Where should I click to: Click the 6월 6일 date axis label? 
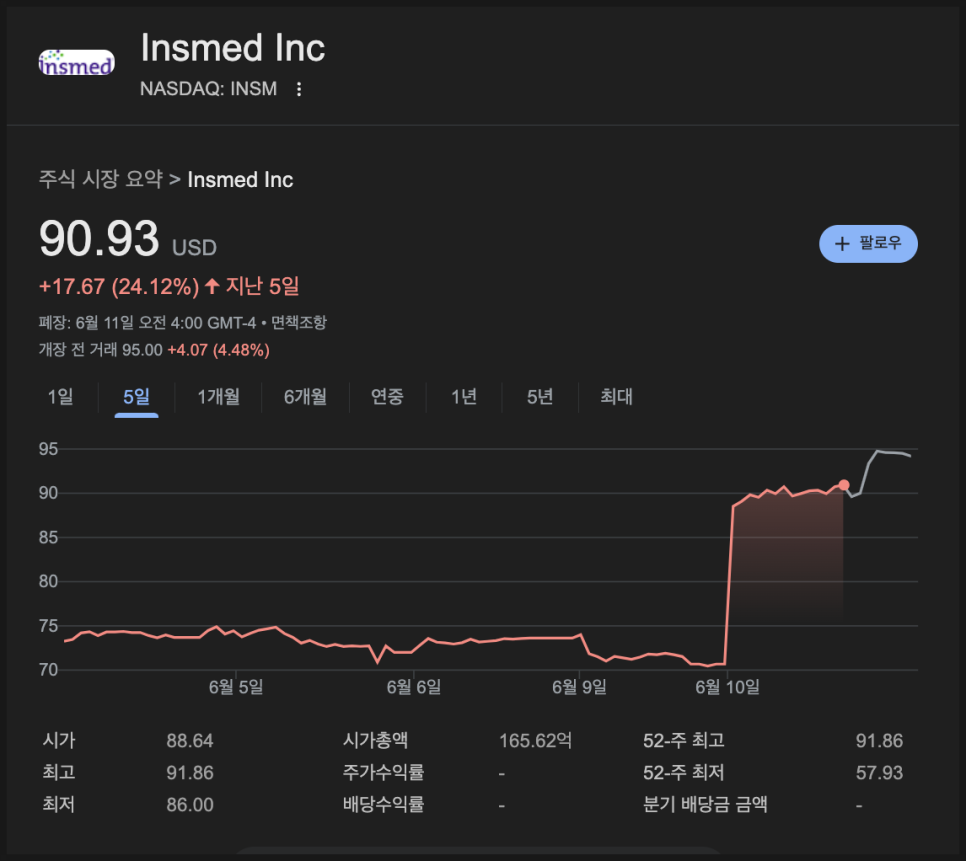pos(414,687)
